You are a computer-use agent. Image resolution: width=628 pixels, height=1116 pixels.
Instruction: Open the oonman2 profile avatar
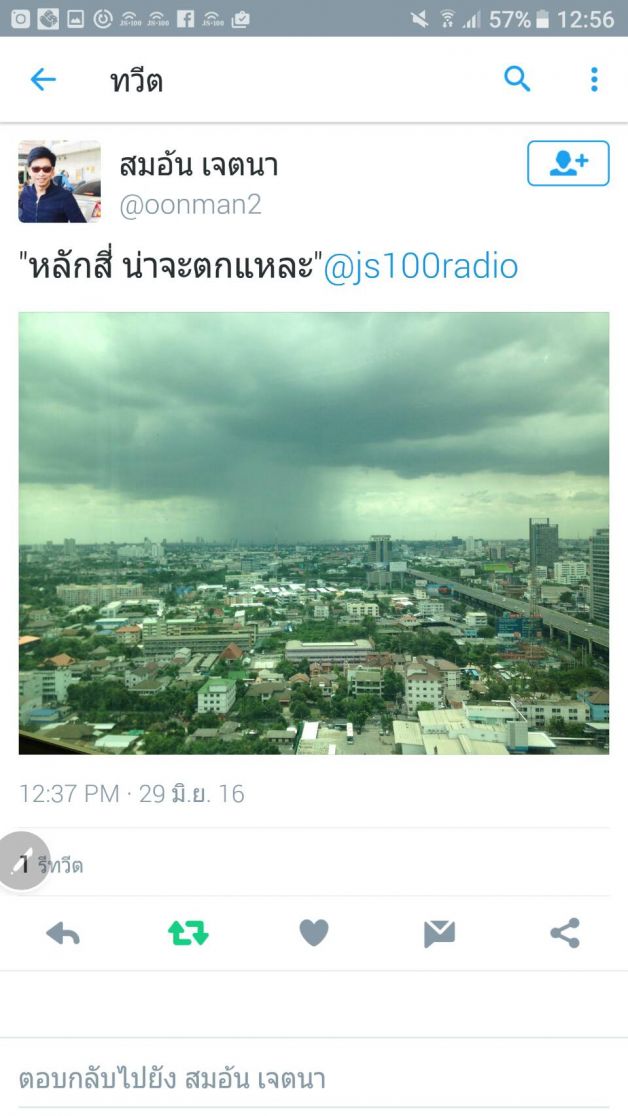59,181
